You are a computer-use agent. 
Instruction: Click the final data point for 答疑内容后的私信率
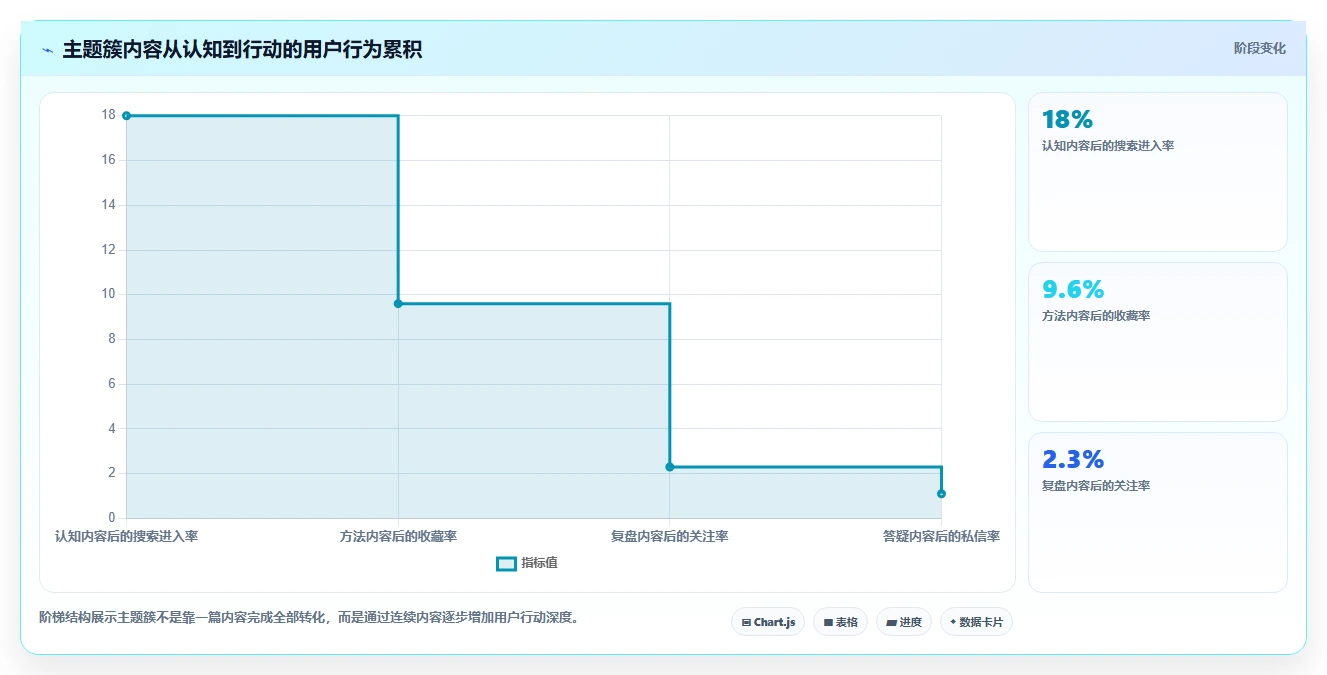pos(941,494)
